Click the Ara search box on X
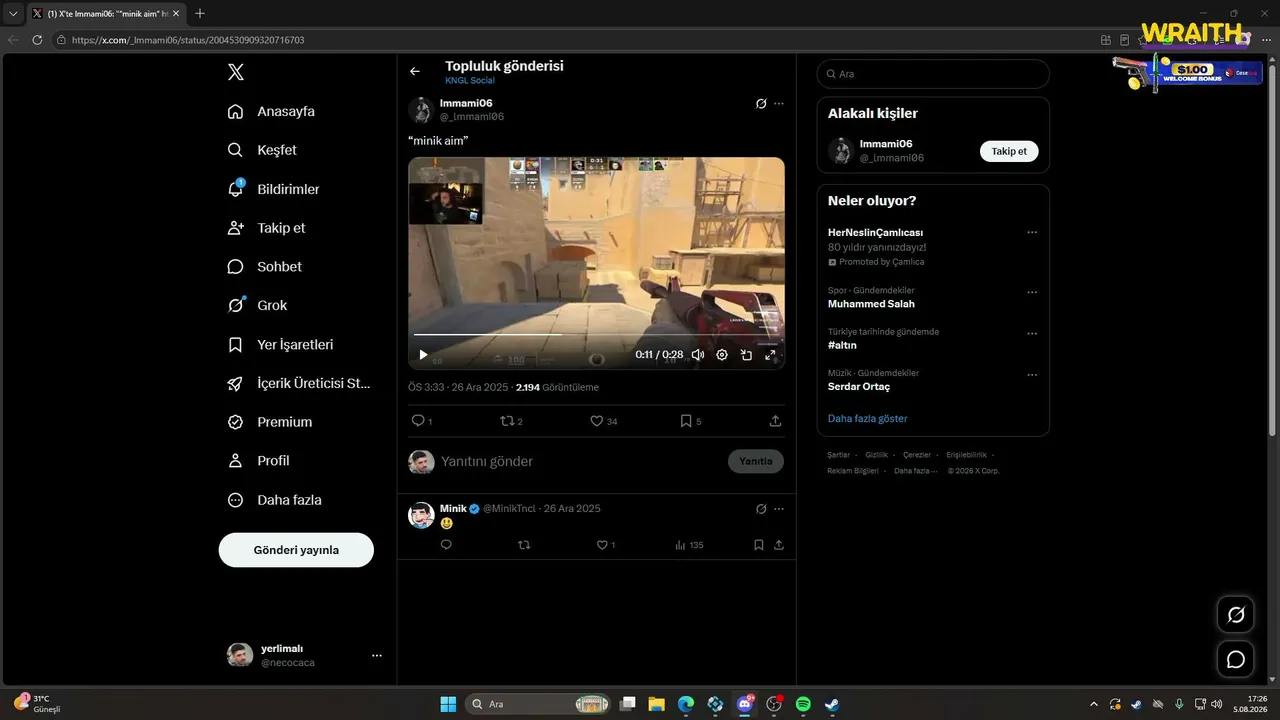This screenshot has height=720, width=1280. (x=933, y=74)
